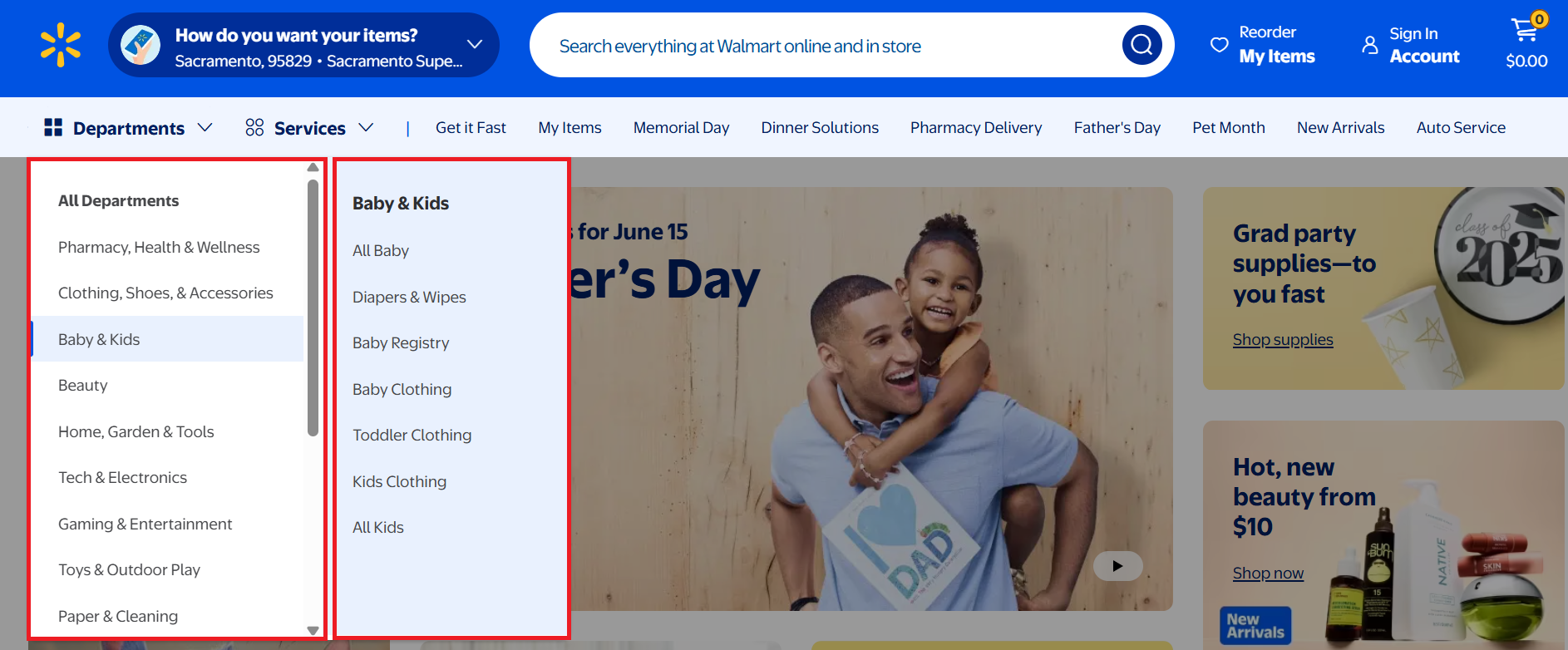The image size is (1568, 650).
Task: Click the Walmart spark logo
Action: coord(61,45)
